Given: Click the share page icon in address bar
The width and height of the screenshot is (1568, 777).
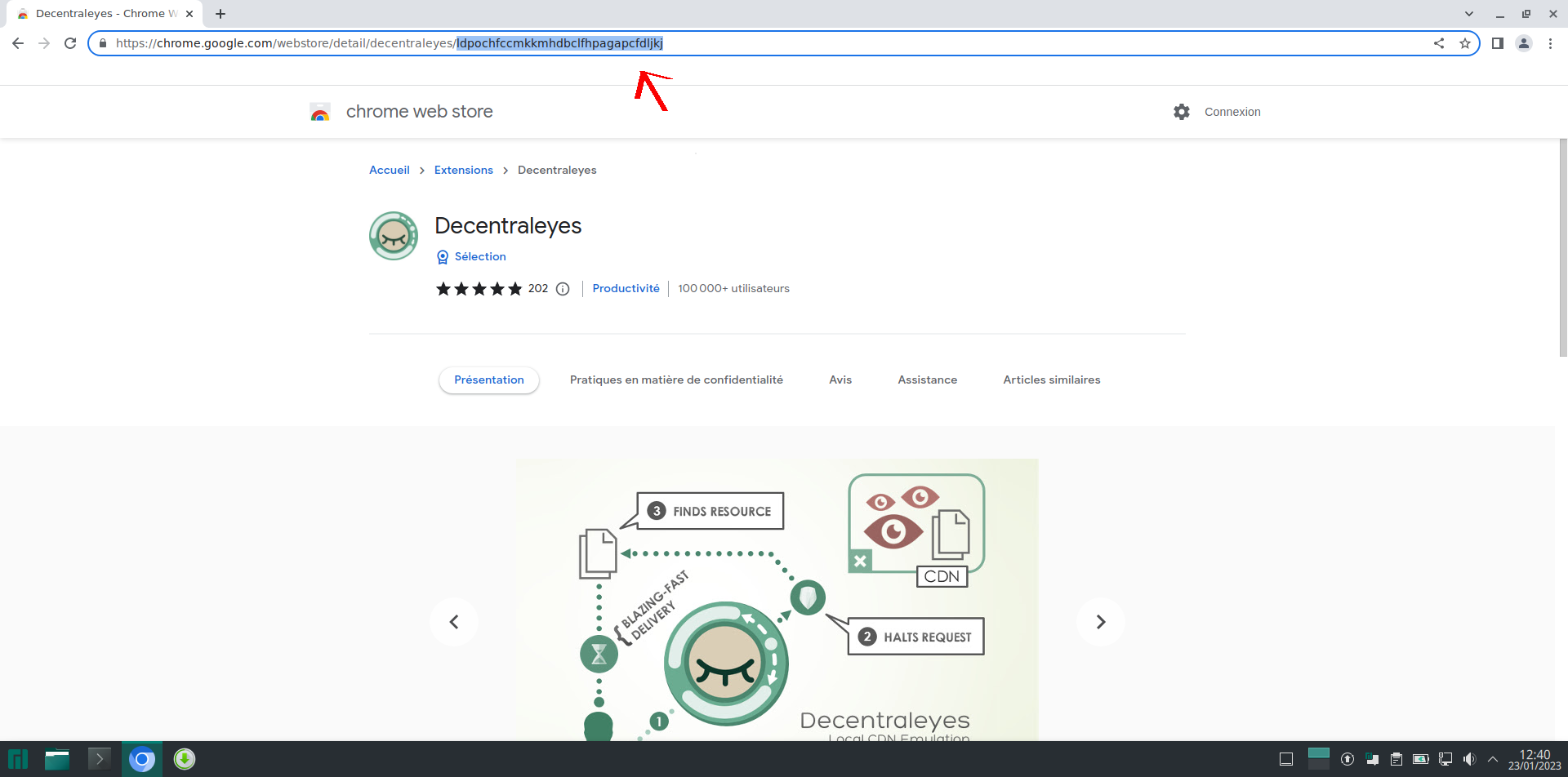Looking at the screenshot, I should coord(1439,43).
